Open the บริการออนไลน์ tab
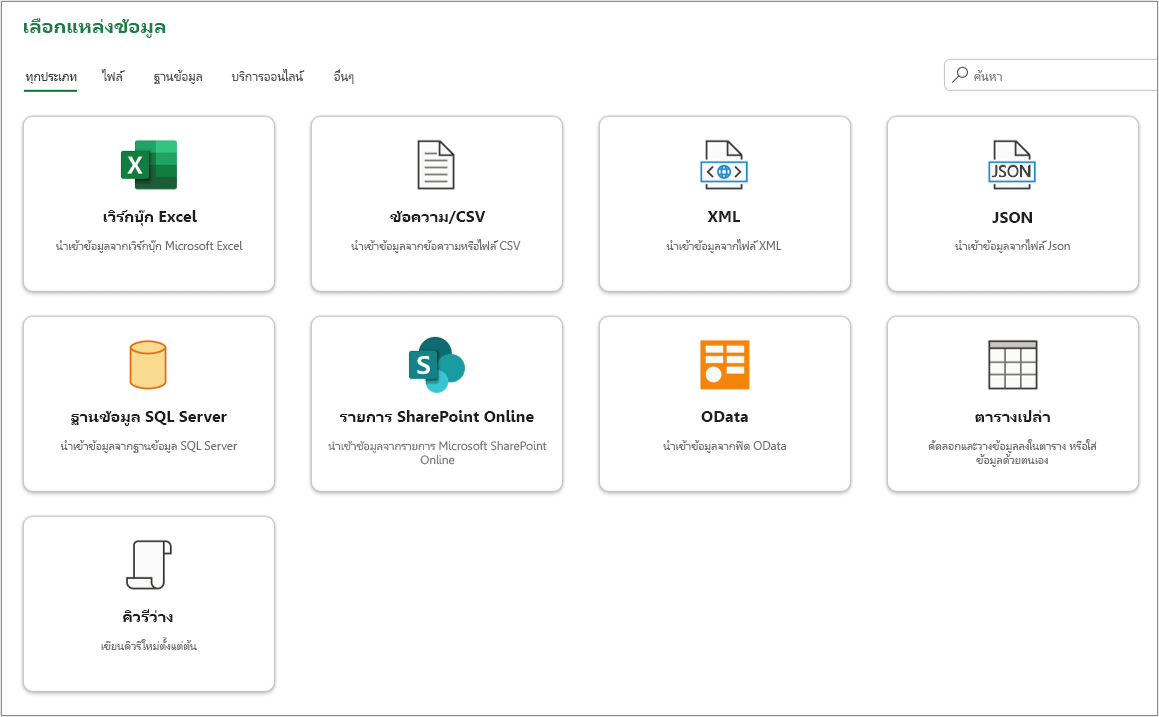The image size is (1159, 717). coord(268,76)
